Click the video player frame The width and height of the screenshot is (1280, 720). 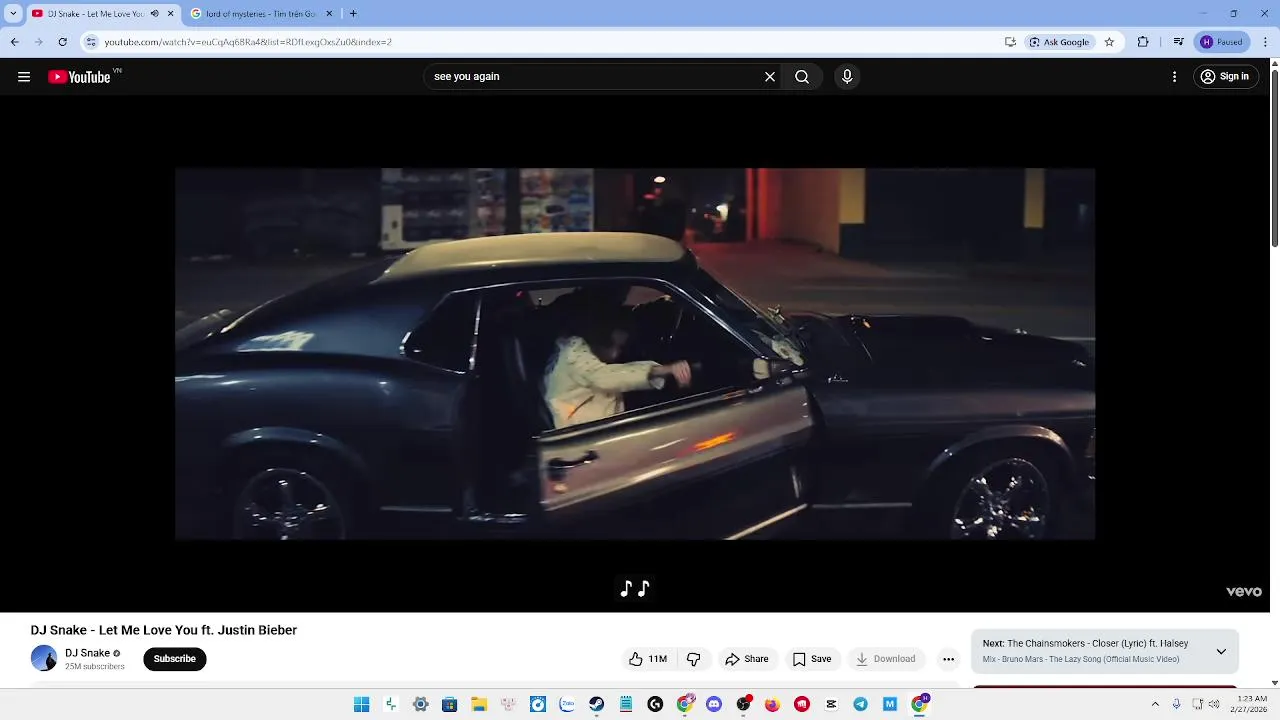635,354
